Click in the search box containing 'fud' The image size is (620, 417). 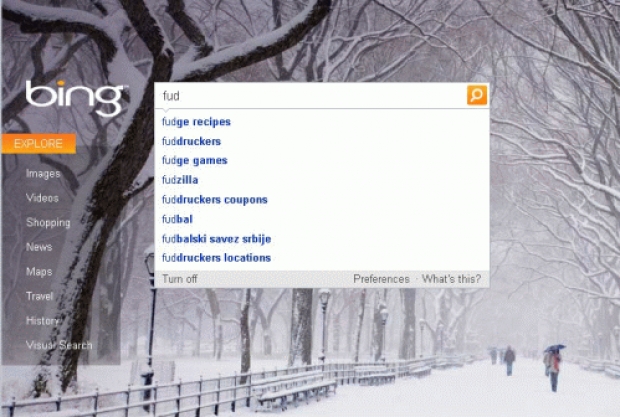point(310,95)
